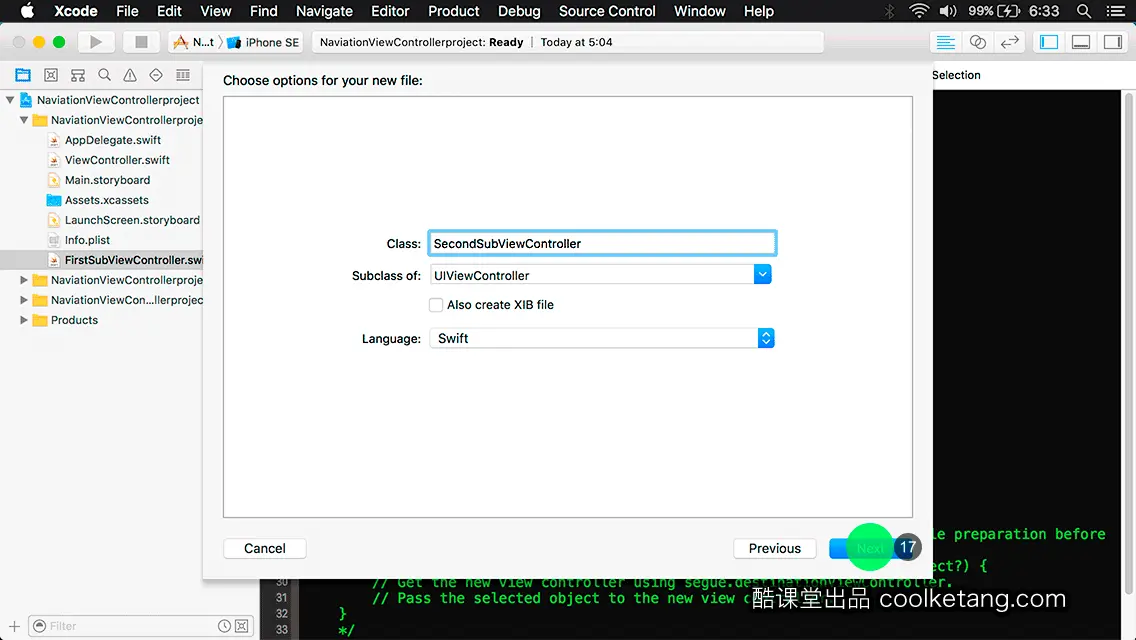Toggle the Debug area visibility

[1081, 42]
